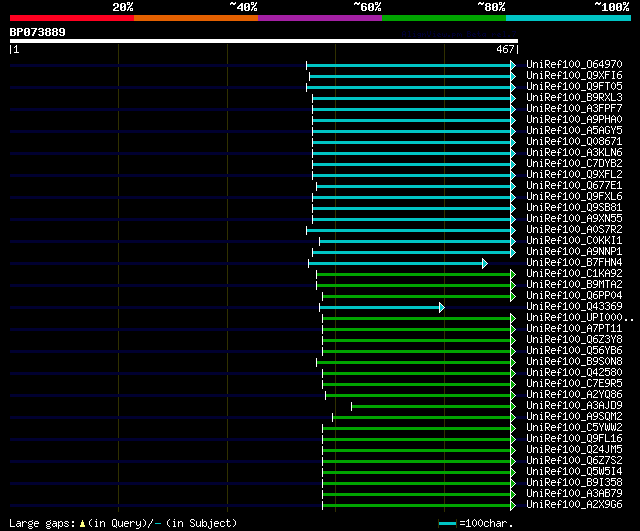Click the red 20% identity legend segment
Screen dimensions: 640x531
point(72,18)
